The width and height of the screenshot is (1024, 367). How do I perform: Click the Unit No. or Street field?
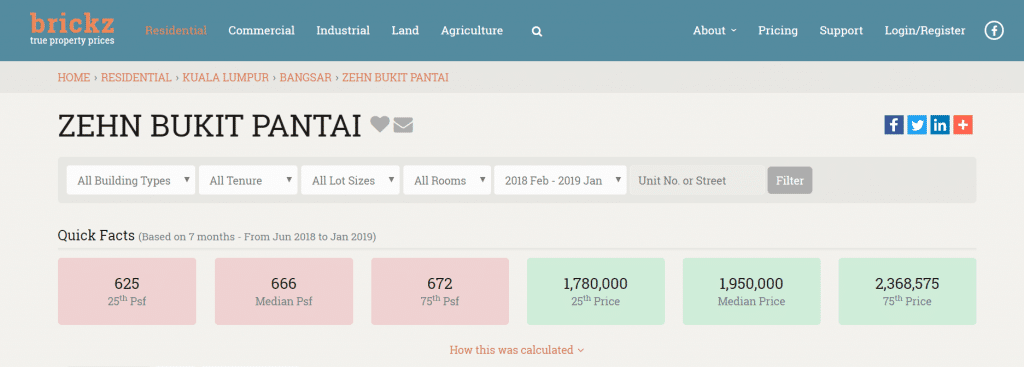point(697,180)
